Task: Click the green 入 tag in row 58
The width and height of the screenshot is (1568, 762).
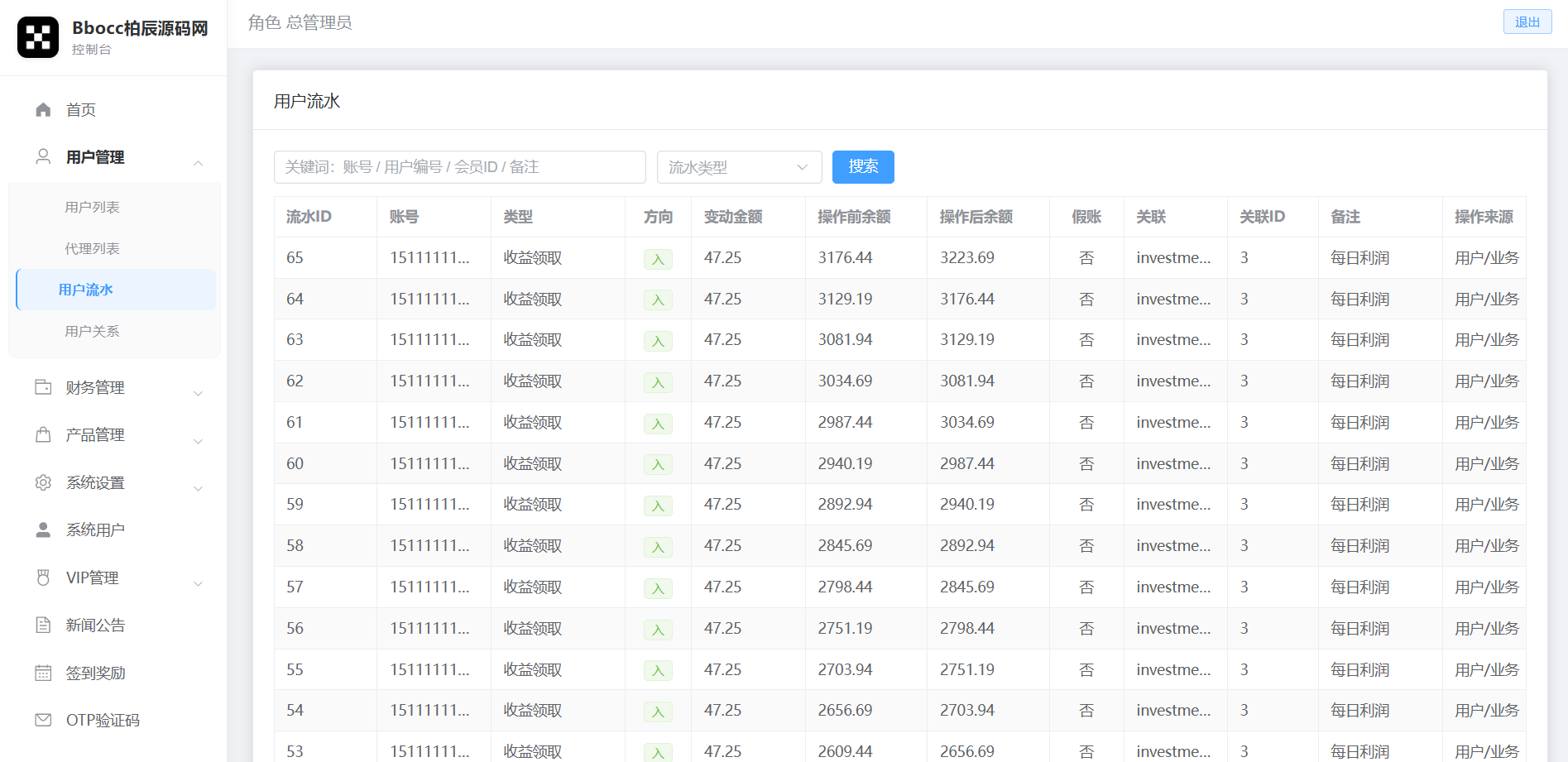Action: [x=658, y=547]
